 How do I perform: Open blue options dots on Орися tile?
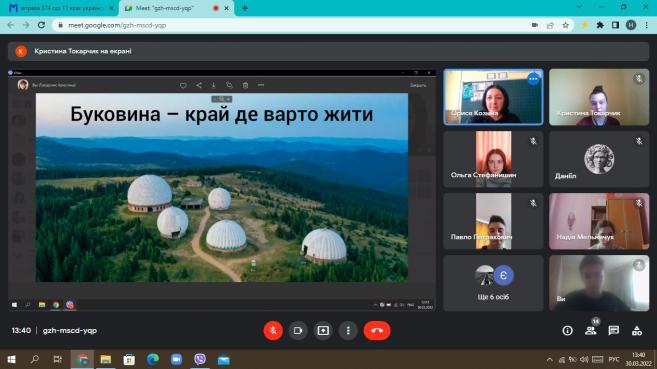[533, 78]
